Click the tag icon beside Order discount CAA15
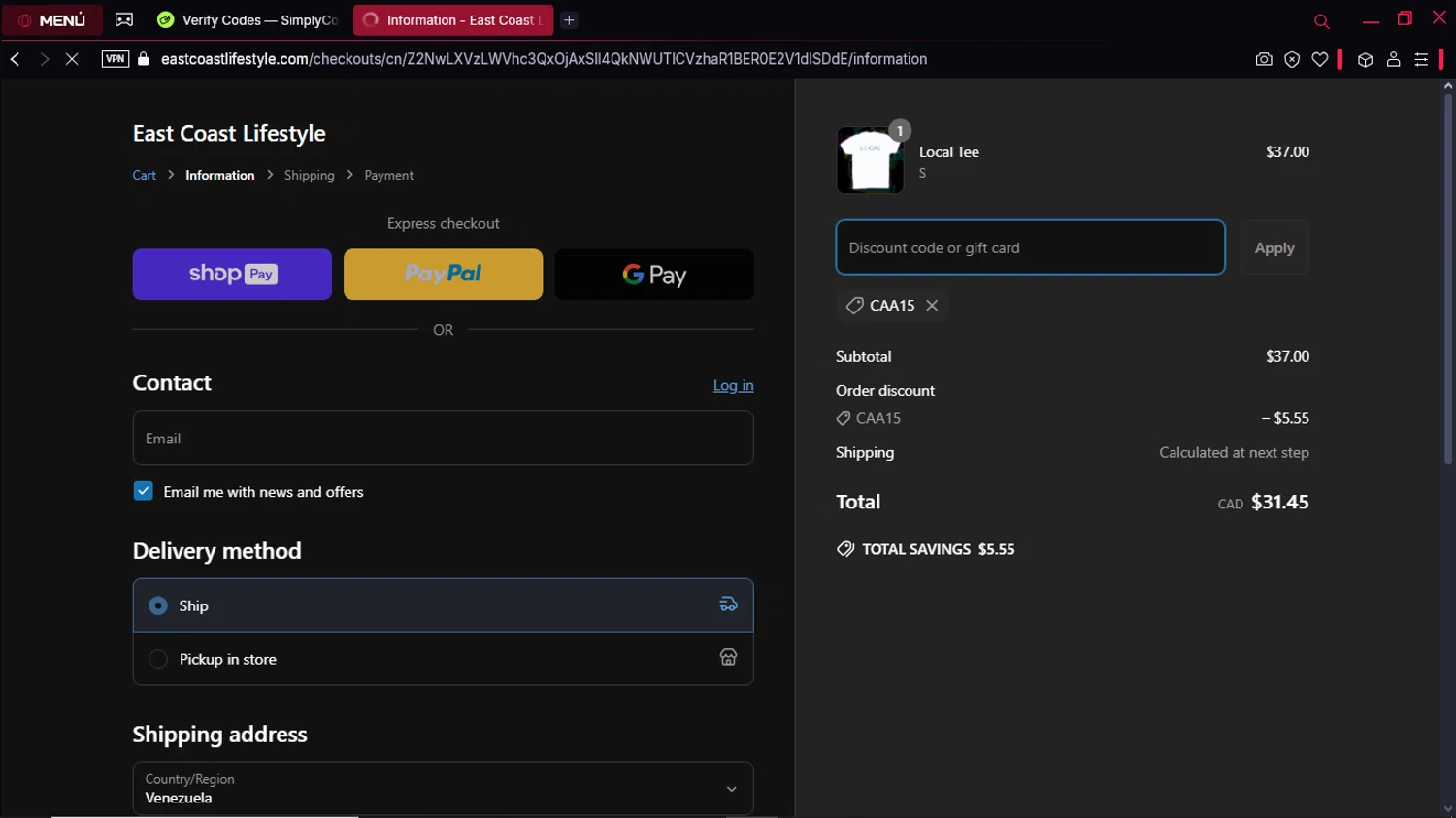The image size is (1456, 818). coord(844,418)
